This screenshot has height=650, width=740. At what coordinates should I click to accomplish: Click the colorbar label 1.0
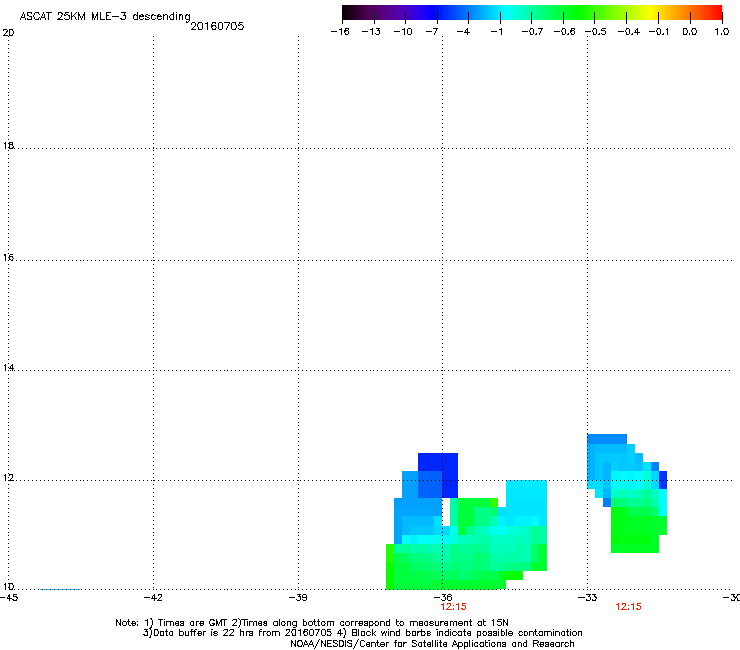pyautogui.click(x=722, y=32)
